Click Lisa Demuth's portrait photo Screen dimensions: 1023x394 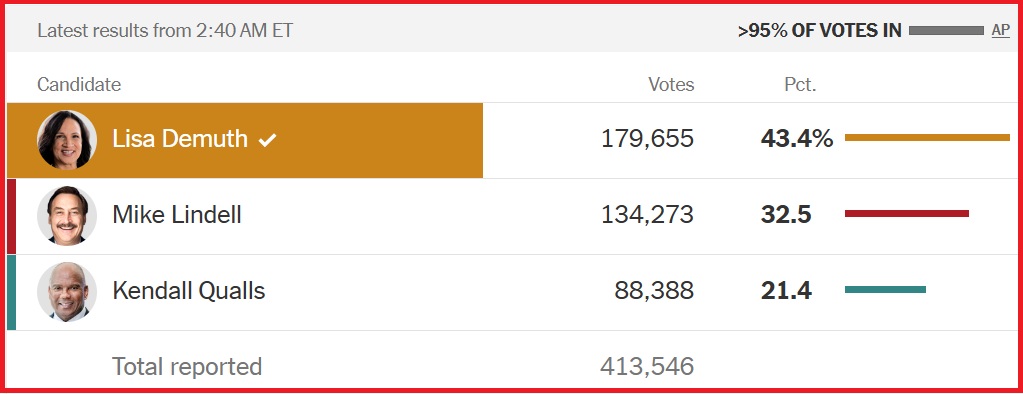click(67, 140)
